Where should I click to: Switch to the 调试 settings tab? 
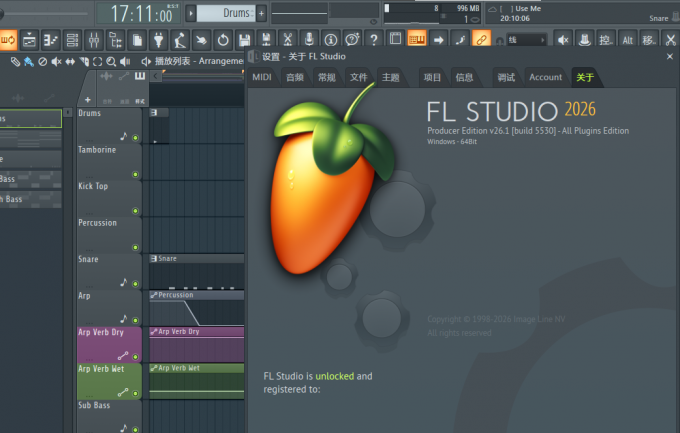pyautogui.click(x=506, y=77)
